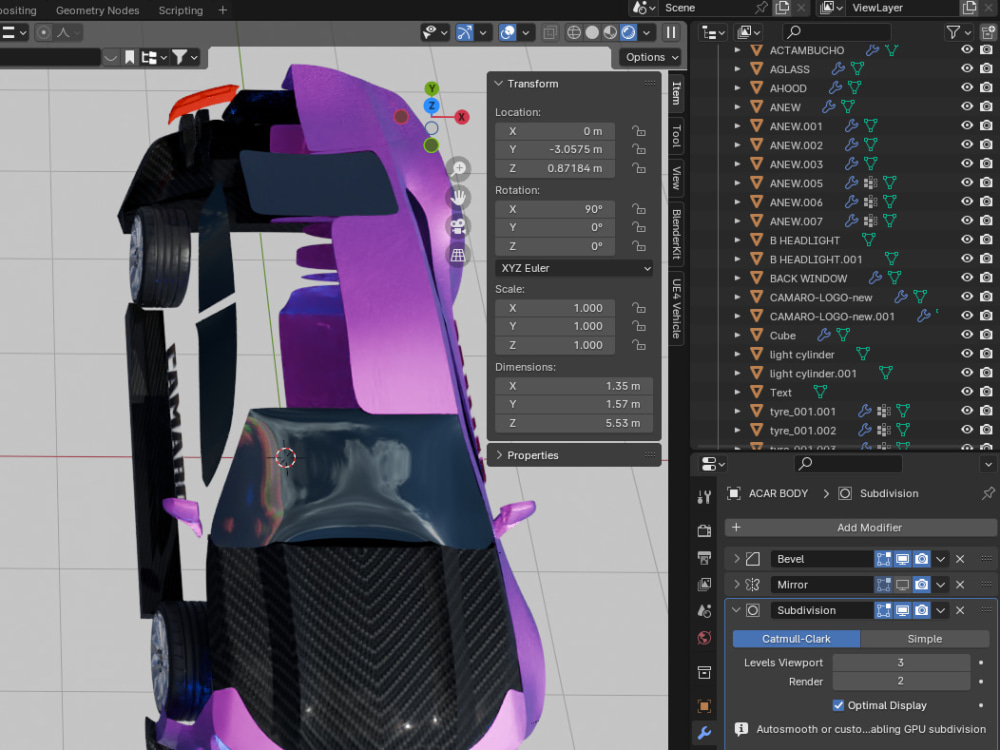Open Collection properties tab

pos(705,672)
